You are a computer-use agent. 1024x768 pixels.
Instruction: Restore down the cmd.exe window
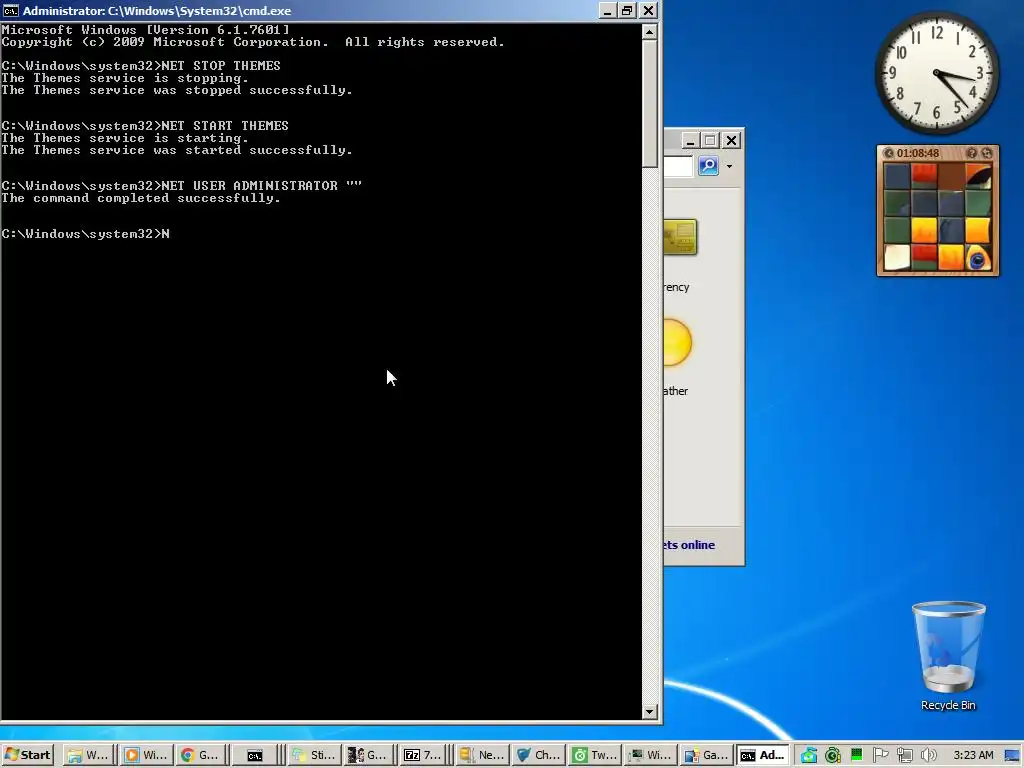coord(628,10)
